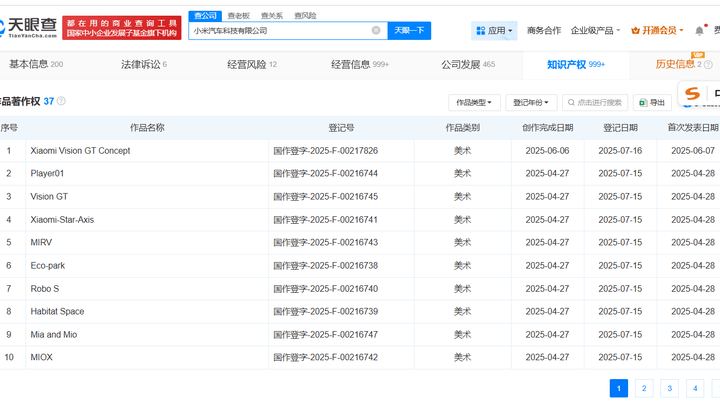Click registration number 国作登字-2025-F-00216745
This screenshot has height=405, width=720.
pyautogui.click(x=326, y=197)
